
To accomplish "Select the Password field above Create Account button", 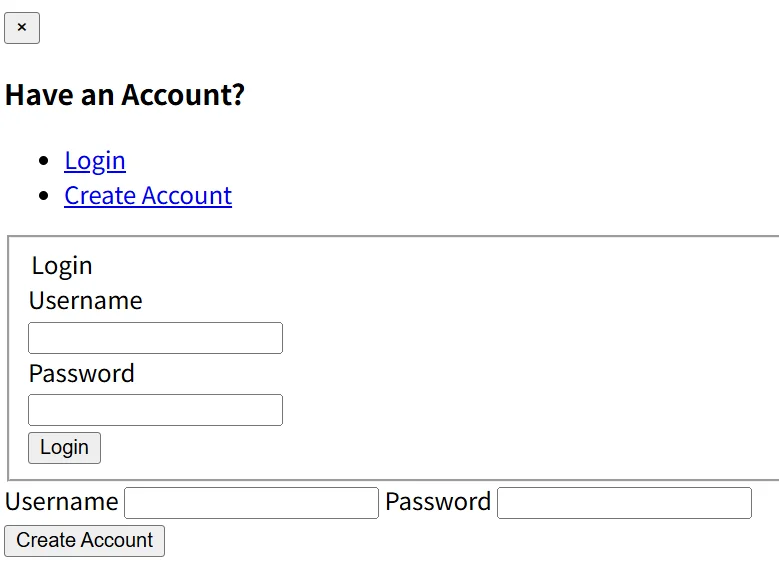I will pos(624,503).
